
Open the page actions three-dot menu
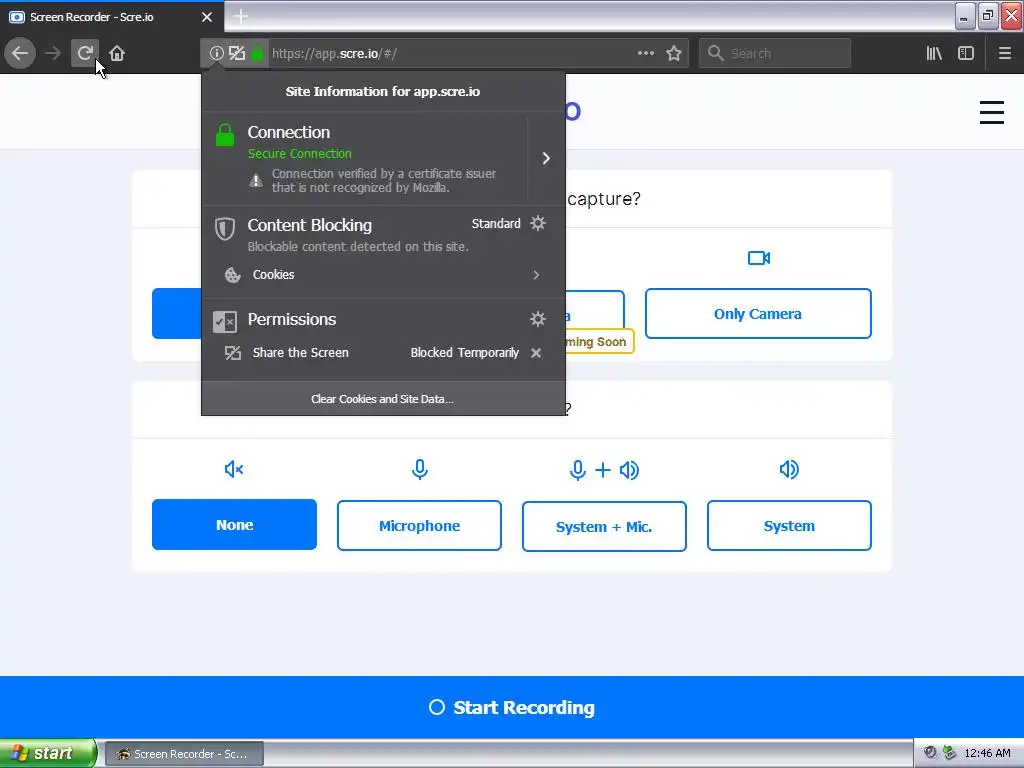point(645,53)
